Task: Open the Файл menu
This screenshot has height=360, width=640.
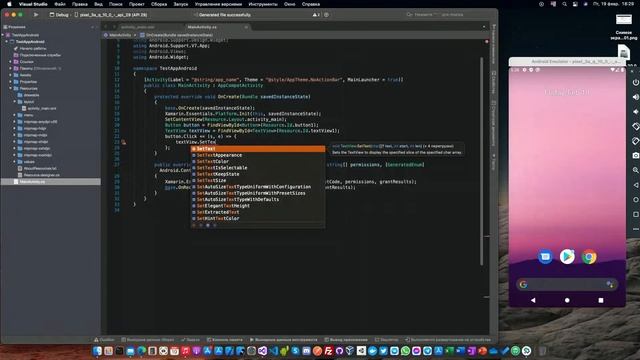Action: click(x=60, y=4)
